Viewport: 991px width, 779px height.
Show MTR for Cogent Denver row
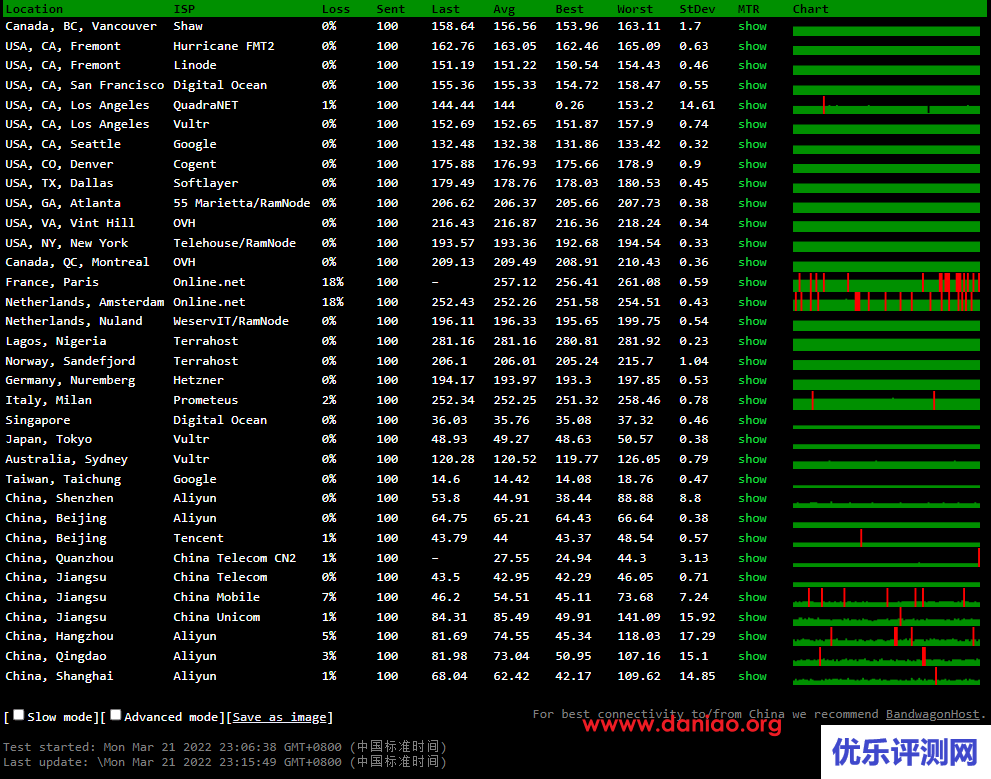[752, 164]
